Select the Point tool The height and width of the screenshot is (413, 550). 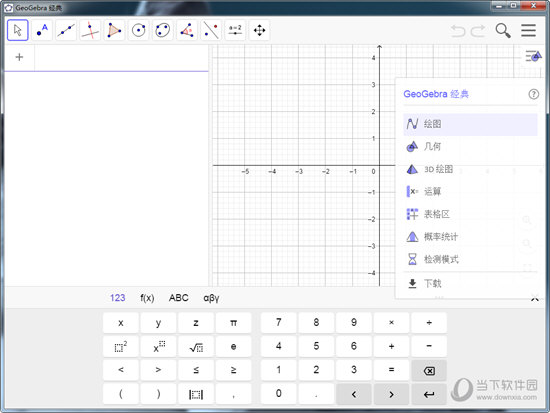[x=42, y=30]
